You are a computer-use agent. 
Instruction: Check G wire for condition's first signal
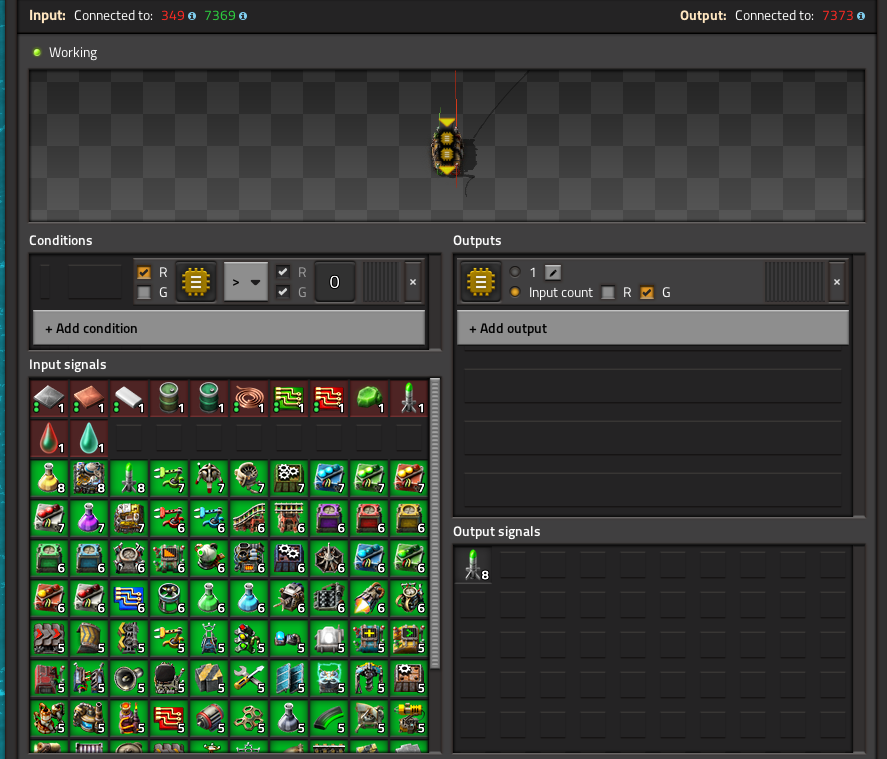tap(144, 292)
